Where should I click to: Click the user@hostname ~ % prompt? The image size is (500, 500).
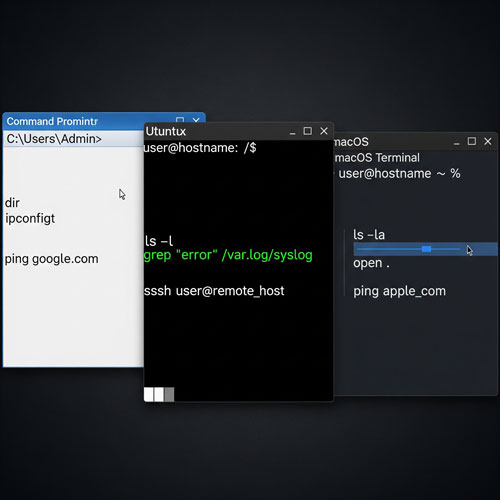[399, 174]
